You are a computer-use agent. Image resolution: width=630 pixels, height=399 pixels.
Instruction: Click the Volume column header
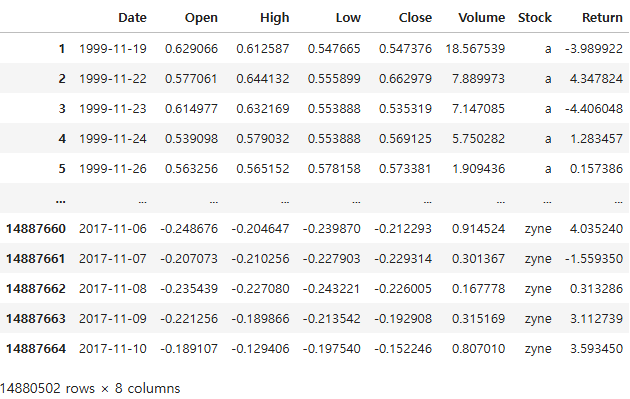tap(481, 18)
